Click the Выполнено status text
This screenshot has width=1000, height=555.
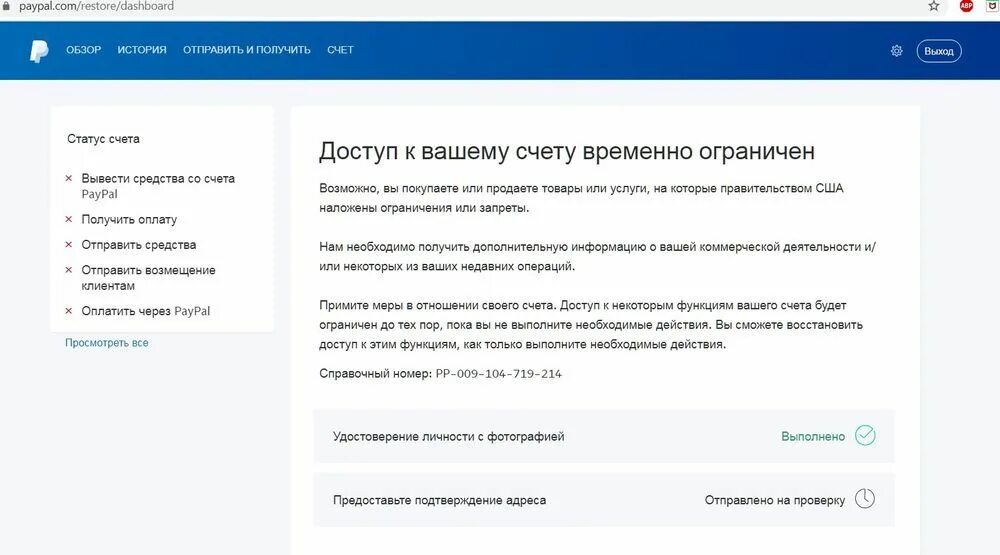[813, 436]
